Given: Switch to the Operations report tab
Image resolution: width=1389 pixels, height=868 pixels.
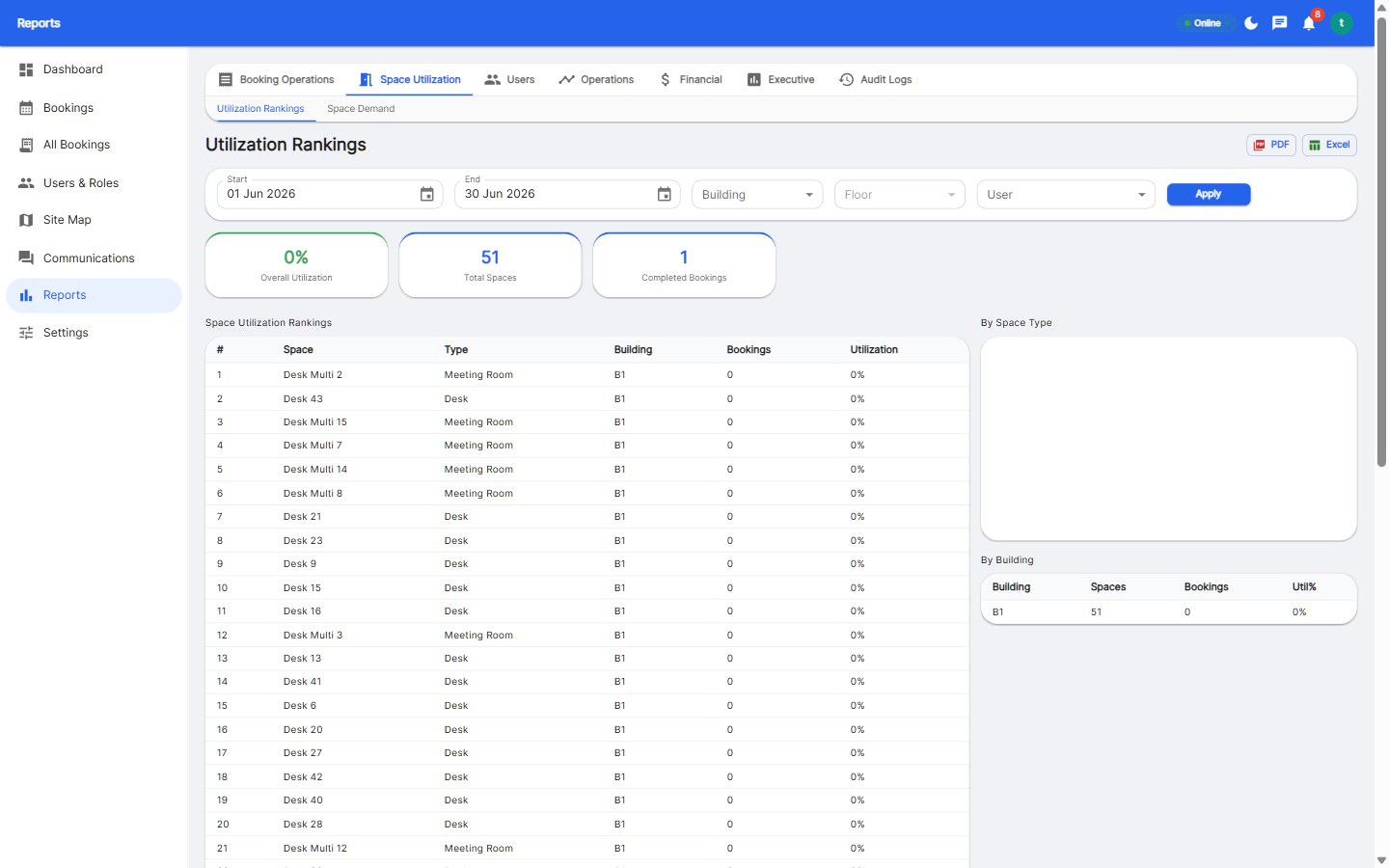Looking at the screenshot, I should (x=596, y=80).
